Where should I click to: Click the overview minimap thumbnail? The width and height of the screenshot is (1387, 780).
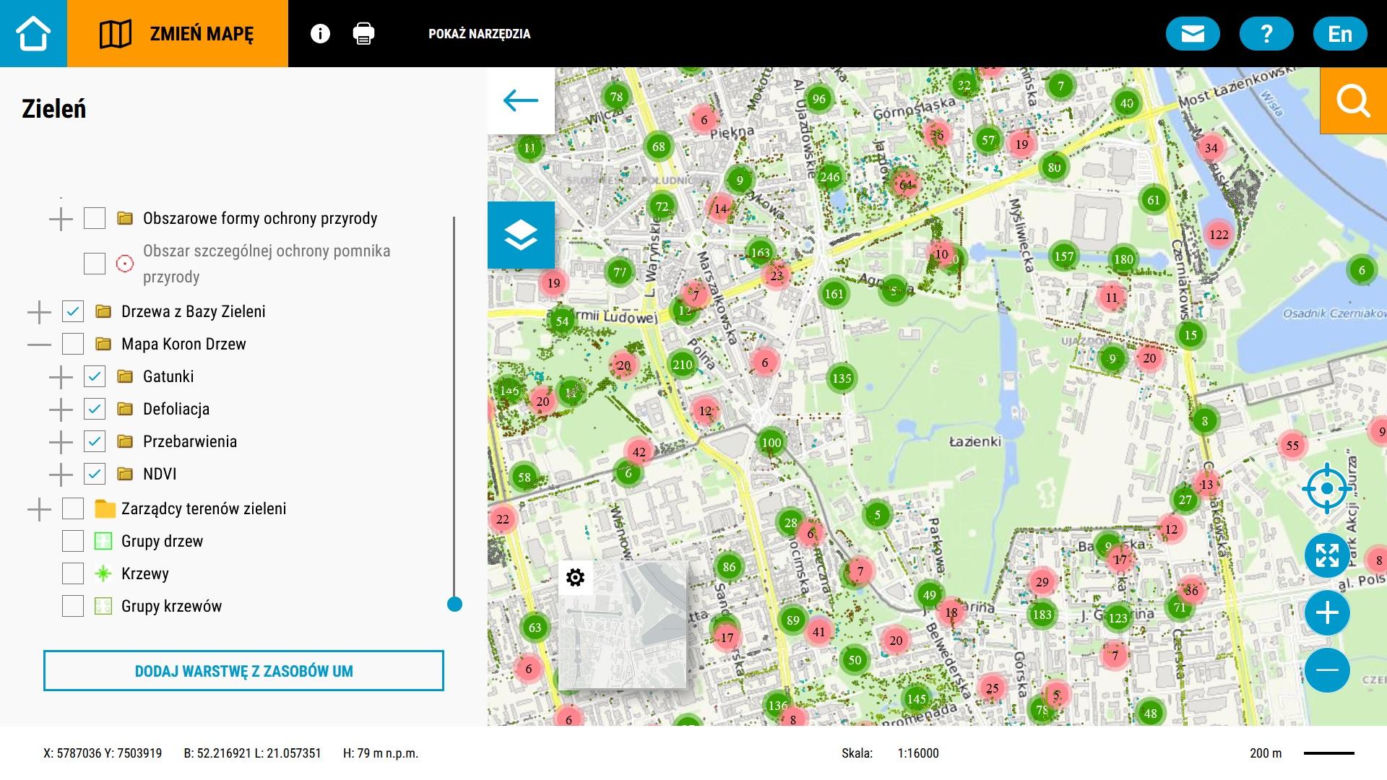point(623,625)
